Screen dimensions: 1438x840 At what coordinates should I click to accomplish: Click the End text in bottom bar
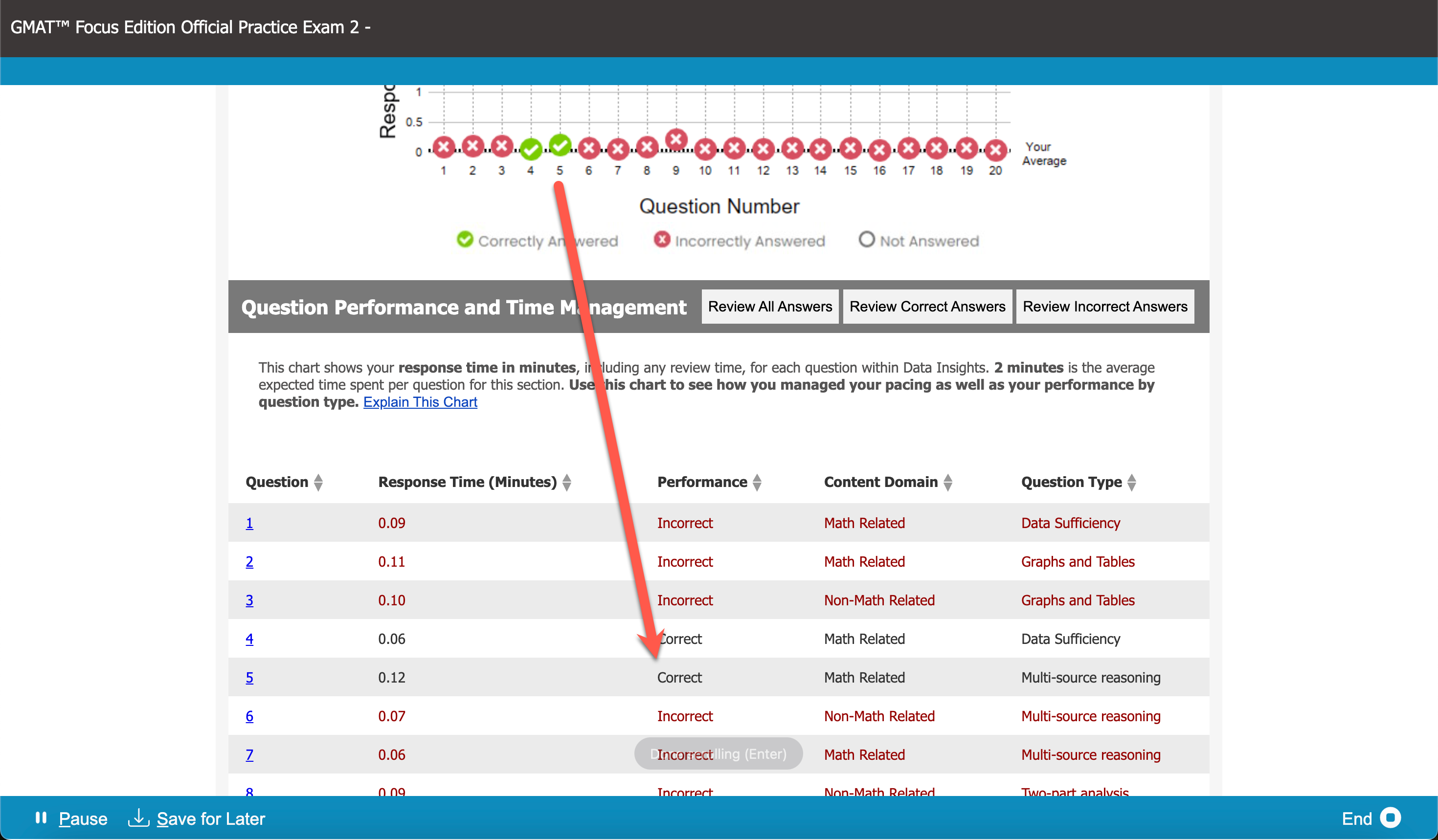[x=1357, y=819]
